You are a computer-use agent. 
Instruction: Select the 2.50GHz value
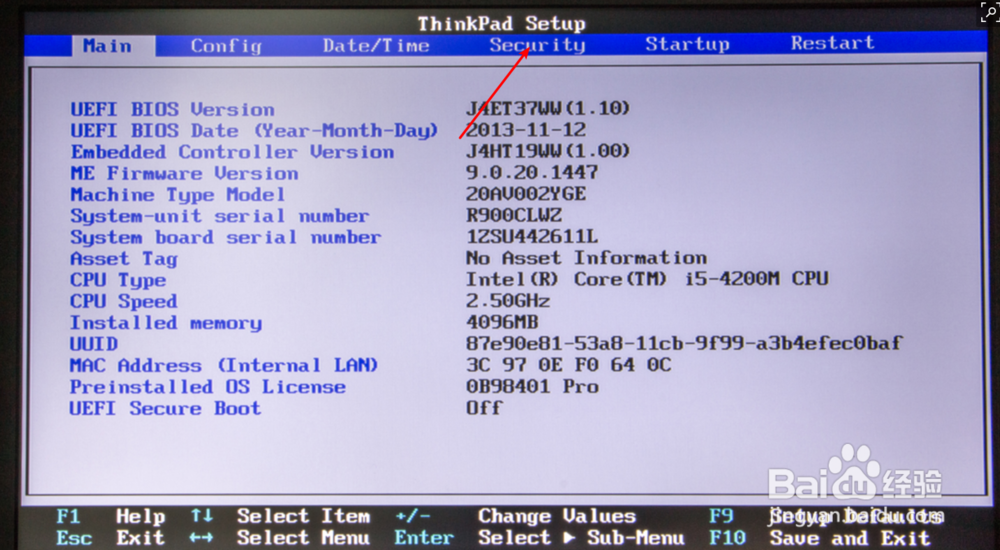pyautogui.click(x=508, y=300)
